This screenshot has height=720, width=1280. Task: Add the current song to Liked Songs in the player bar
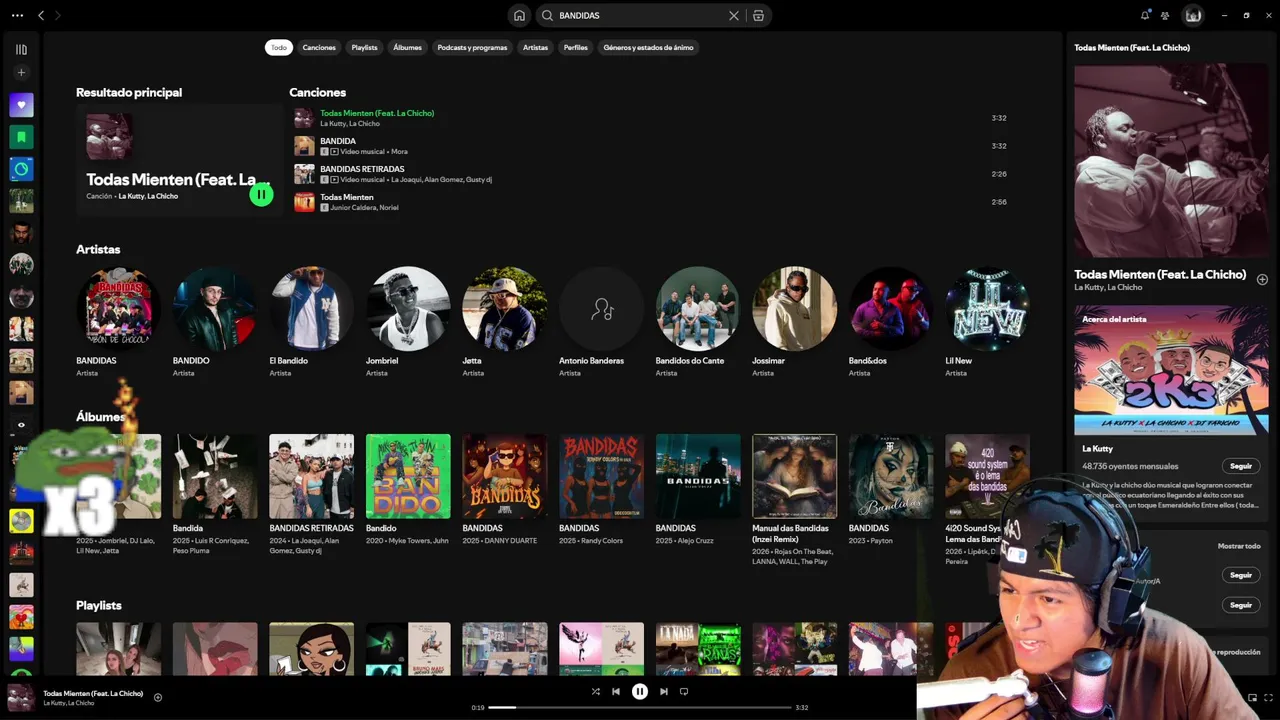[x=158, y=697]
